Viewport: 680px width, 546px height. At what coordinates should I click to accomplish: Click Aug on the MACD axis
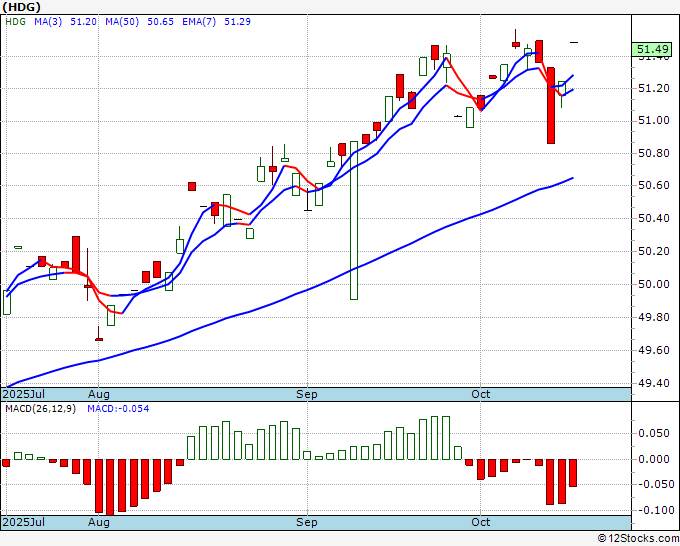(x=99, y=523)
